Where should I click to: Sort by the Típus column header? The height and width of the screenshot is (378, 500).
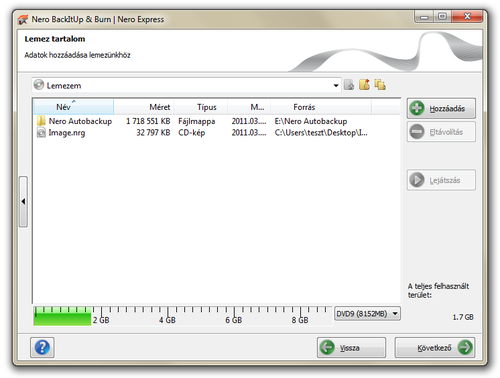click(200, 107)
